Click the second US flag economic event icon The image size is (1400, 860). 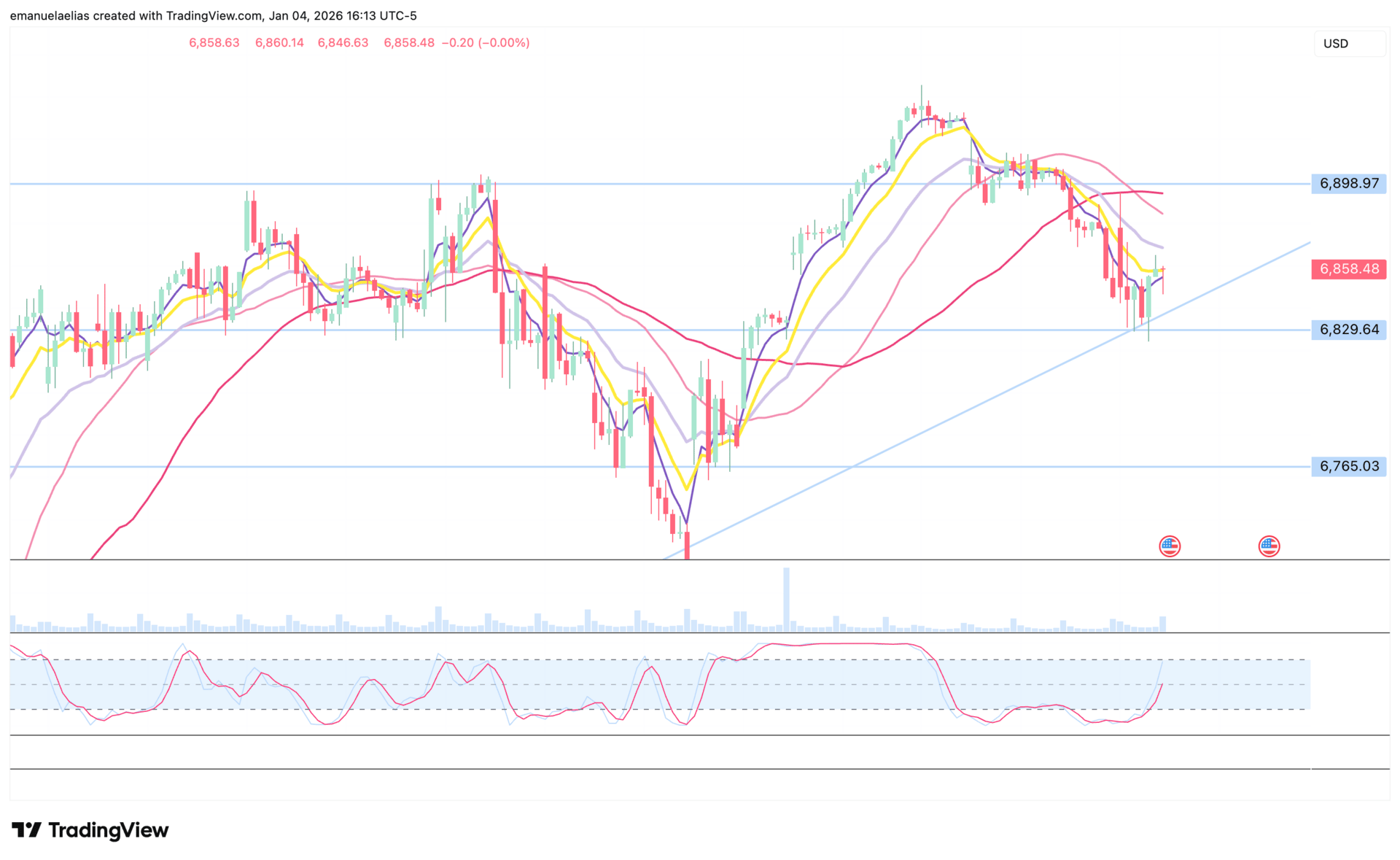(x=1269, y=546)
